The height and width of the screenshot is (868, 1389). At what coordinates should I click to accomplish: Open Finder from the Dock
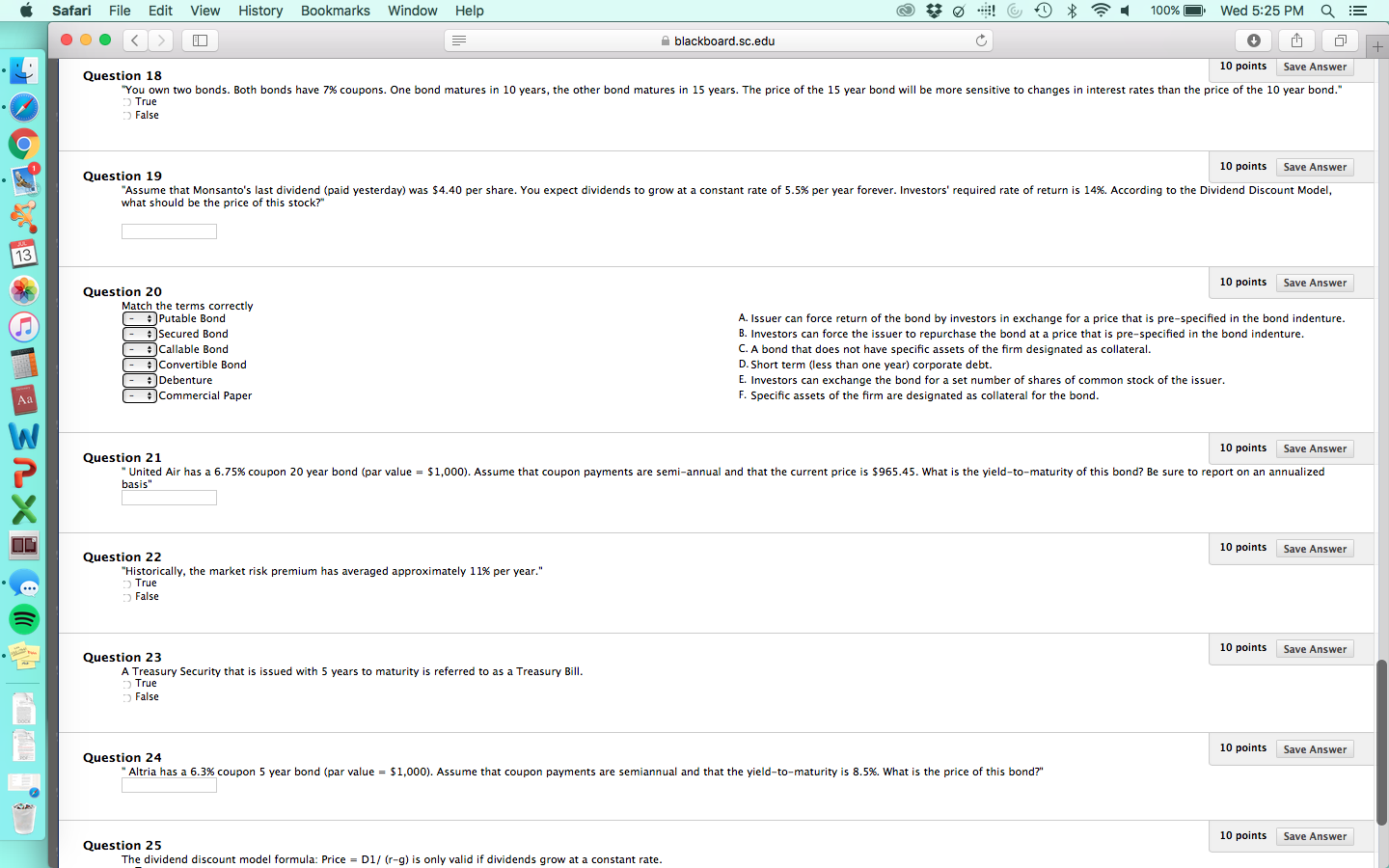[24, 70]
